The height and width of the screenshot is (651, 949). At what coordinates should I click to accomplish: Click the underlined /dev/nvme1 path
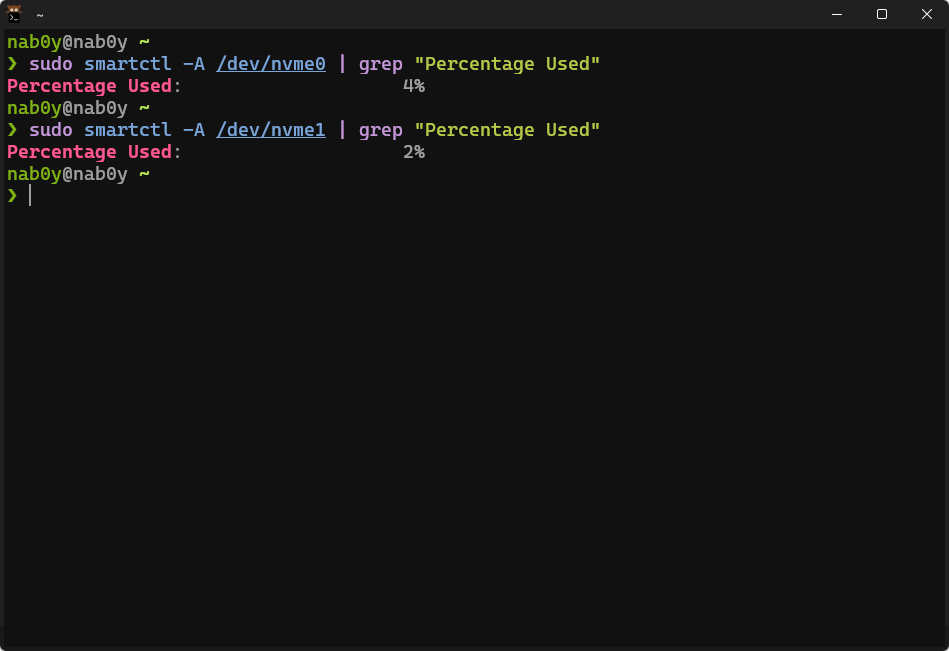click(271, 130)
